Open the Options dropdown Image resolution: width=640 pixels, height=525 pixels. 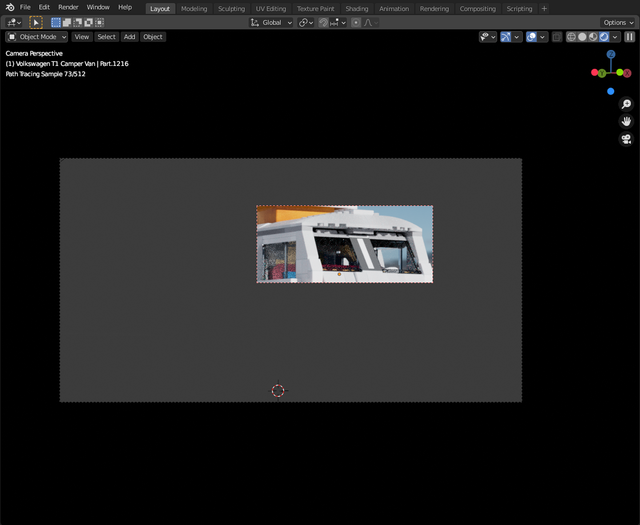[618, 22]
